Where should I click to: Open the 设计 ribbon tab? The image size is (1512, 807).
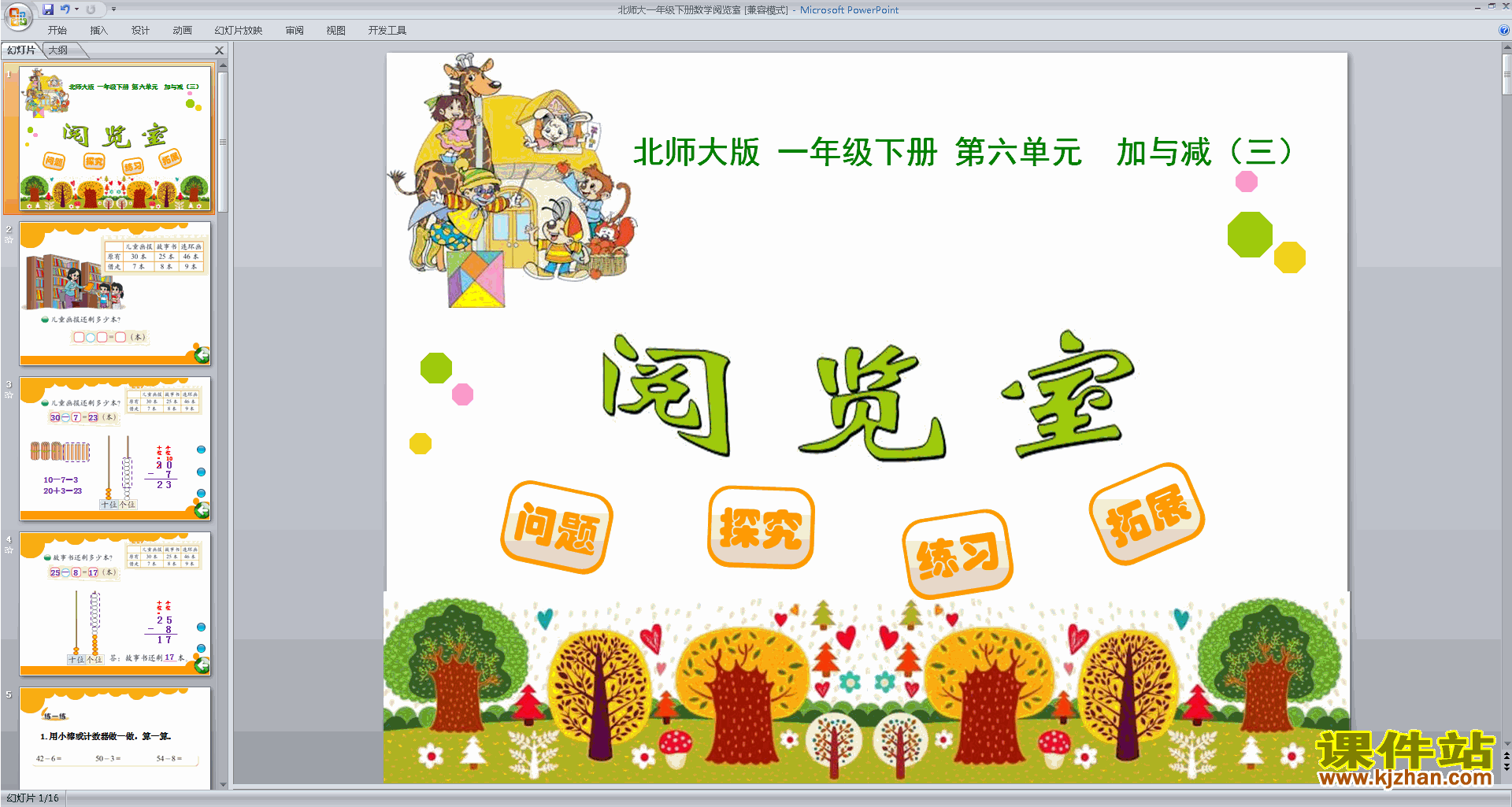click(141, 31)
